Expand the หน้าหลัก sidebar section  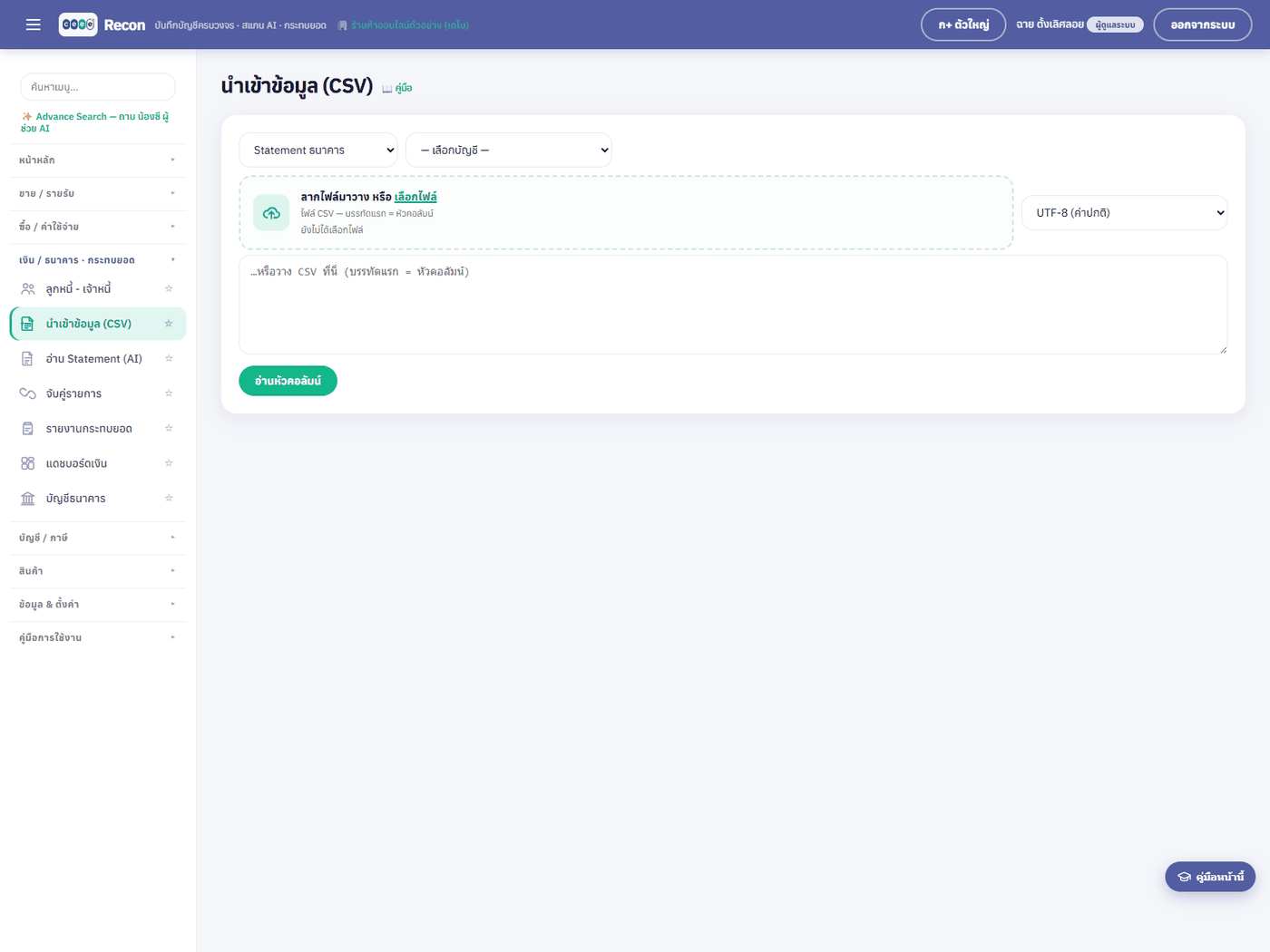point(98,160)
